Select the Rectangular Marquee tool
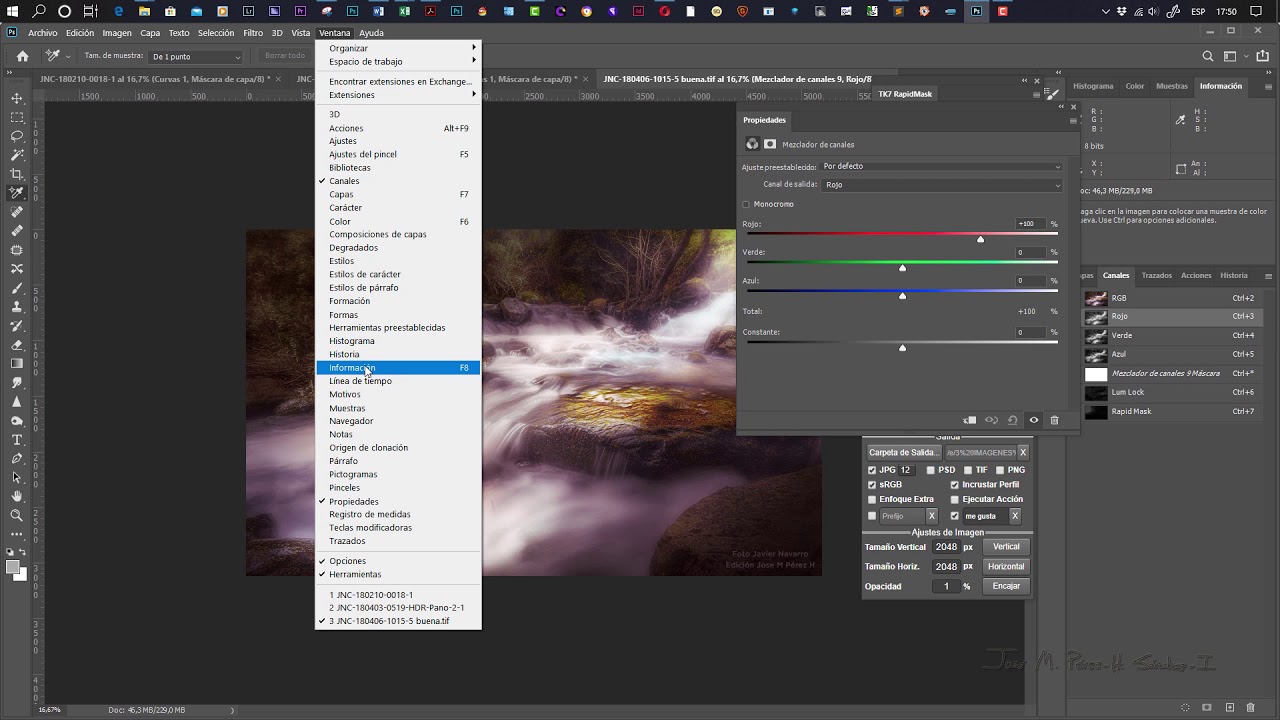Image resolution: width=1280 pixels, height=720 pixels. click(17, 117)
